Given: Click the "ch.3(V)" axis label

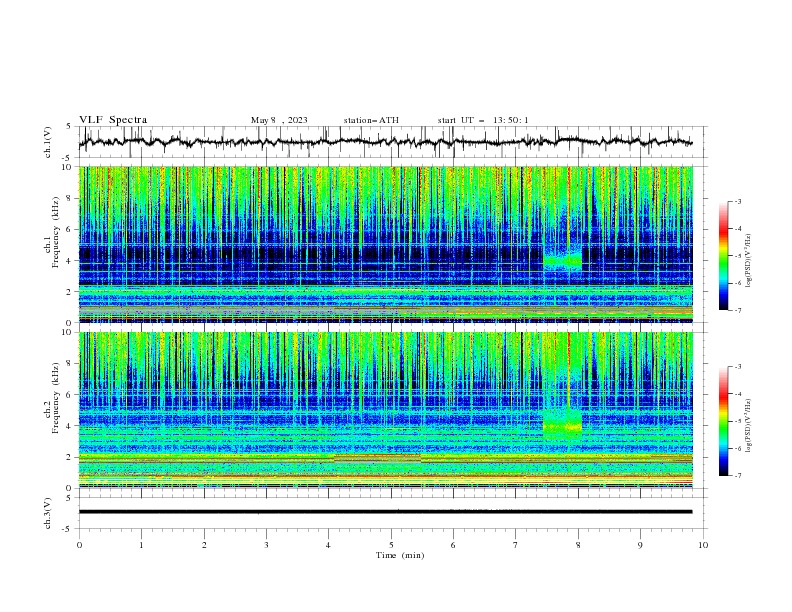Looking at the screenshot, I should pos(48,513).
